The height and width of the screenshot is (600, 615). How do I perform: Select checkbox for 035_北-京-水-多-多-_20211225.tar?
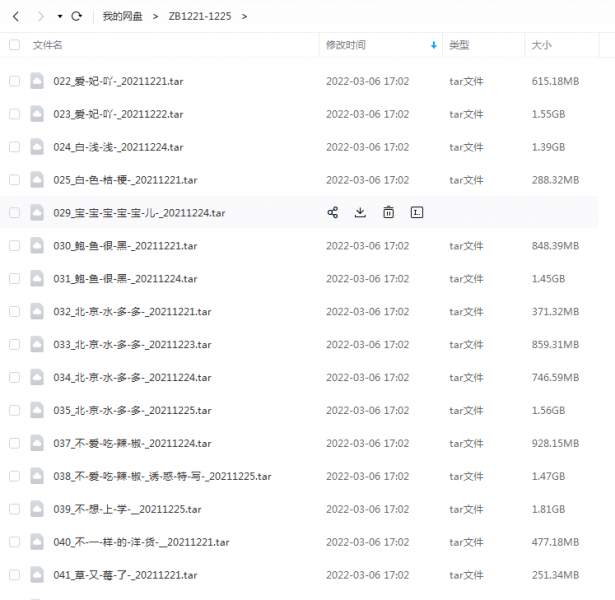(x=14, y=410)
